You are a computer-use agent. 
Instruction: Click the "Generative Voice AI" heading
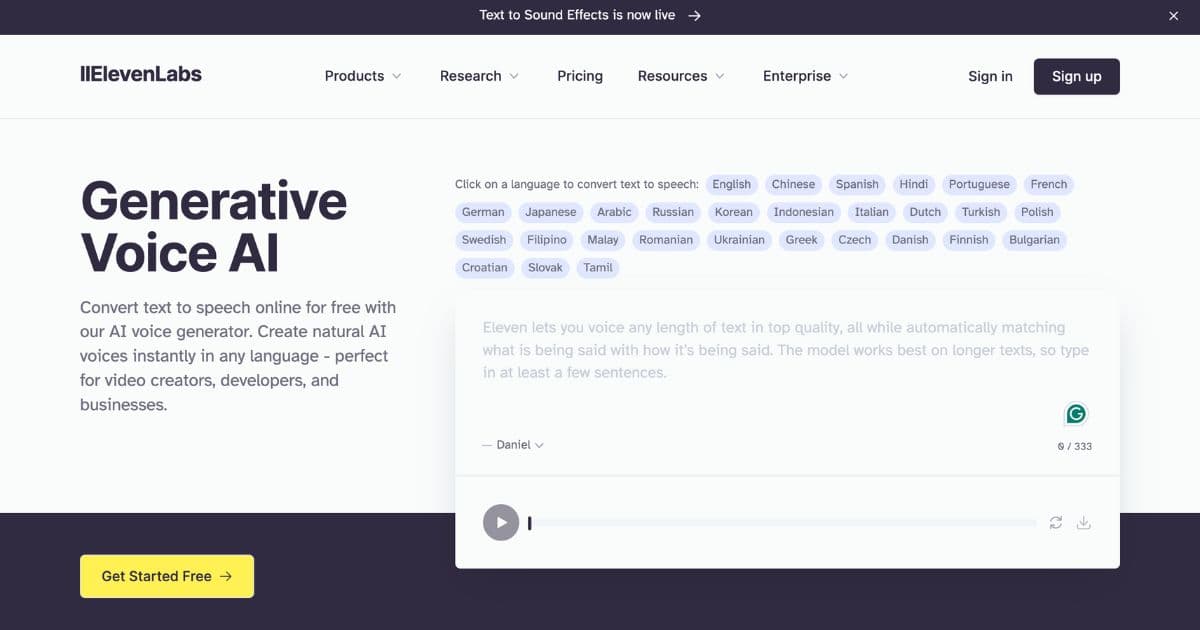click(x=214, y=227)
